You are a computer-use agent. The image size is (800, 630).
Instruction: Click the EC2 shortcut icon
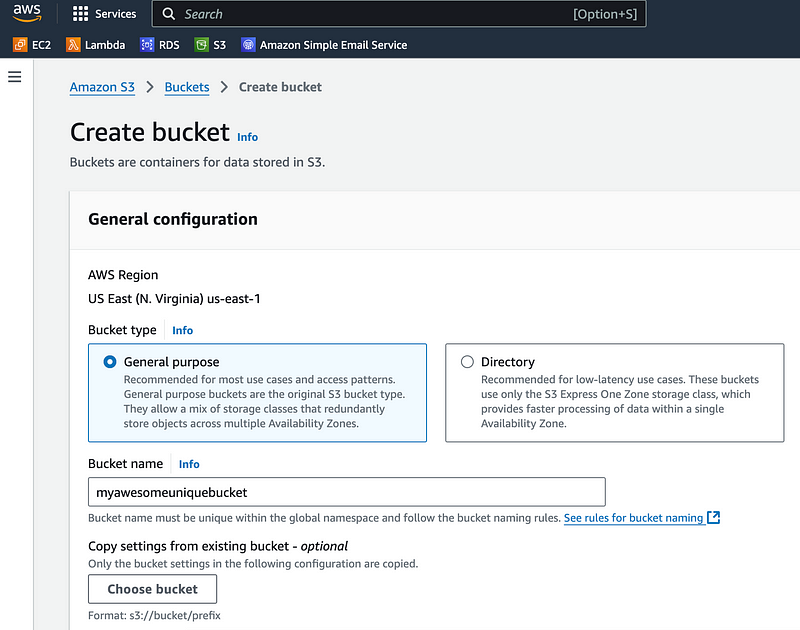click(20, 45)
